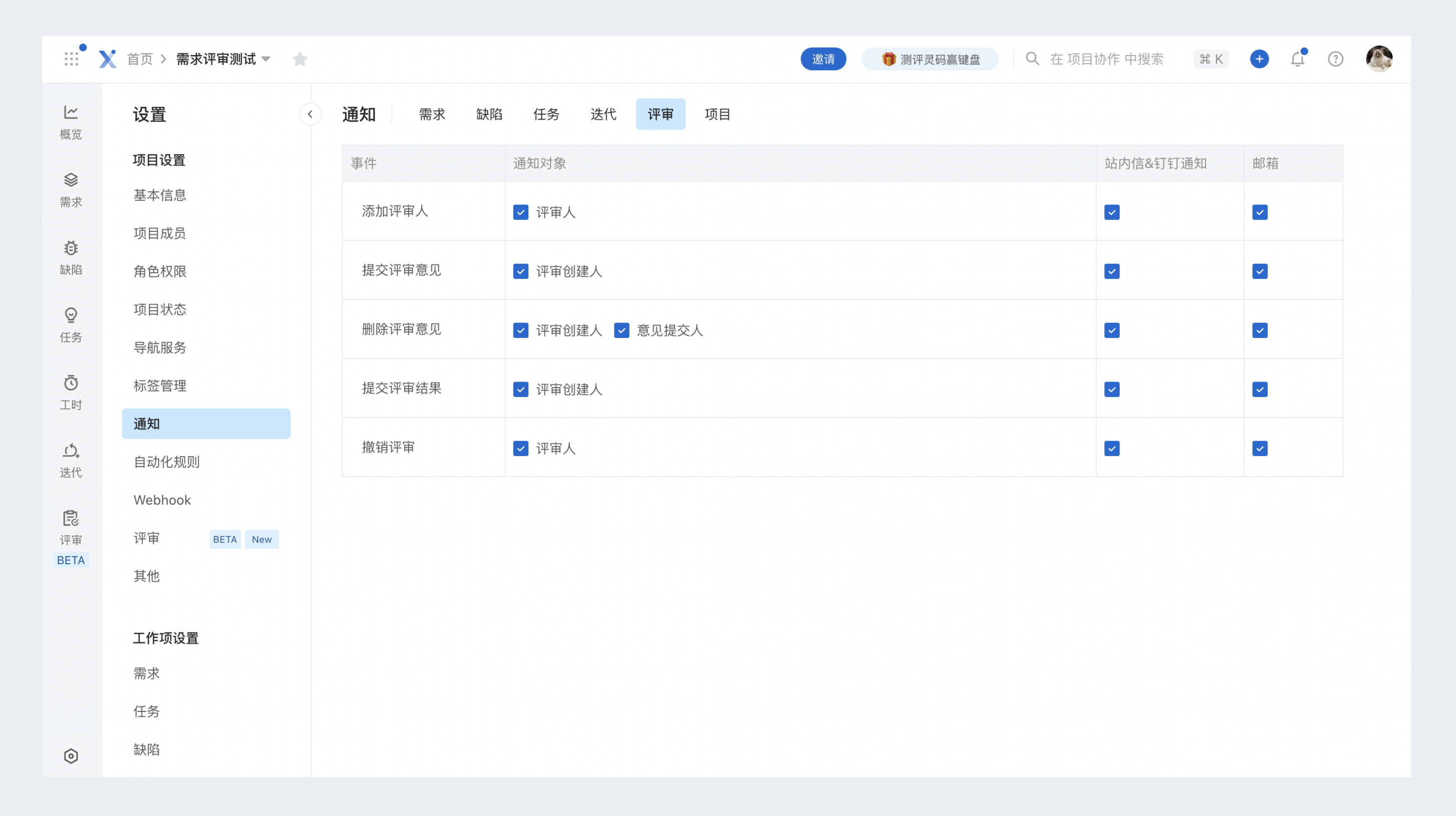Uncheck 意见提交人 for 删除评审意见
Screen dimensions: 1456x816
[621, 330]
